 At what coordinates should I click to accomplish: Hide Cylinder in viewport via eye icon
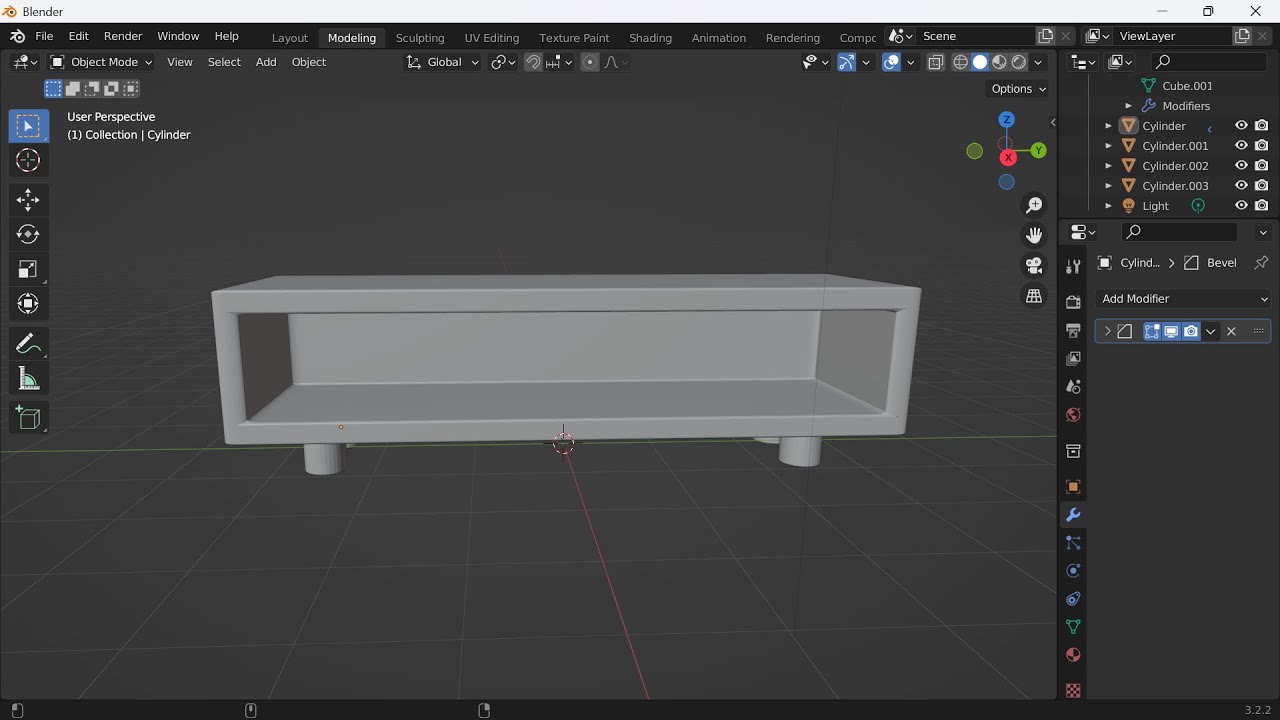(1241, 126)
